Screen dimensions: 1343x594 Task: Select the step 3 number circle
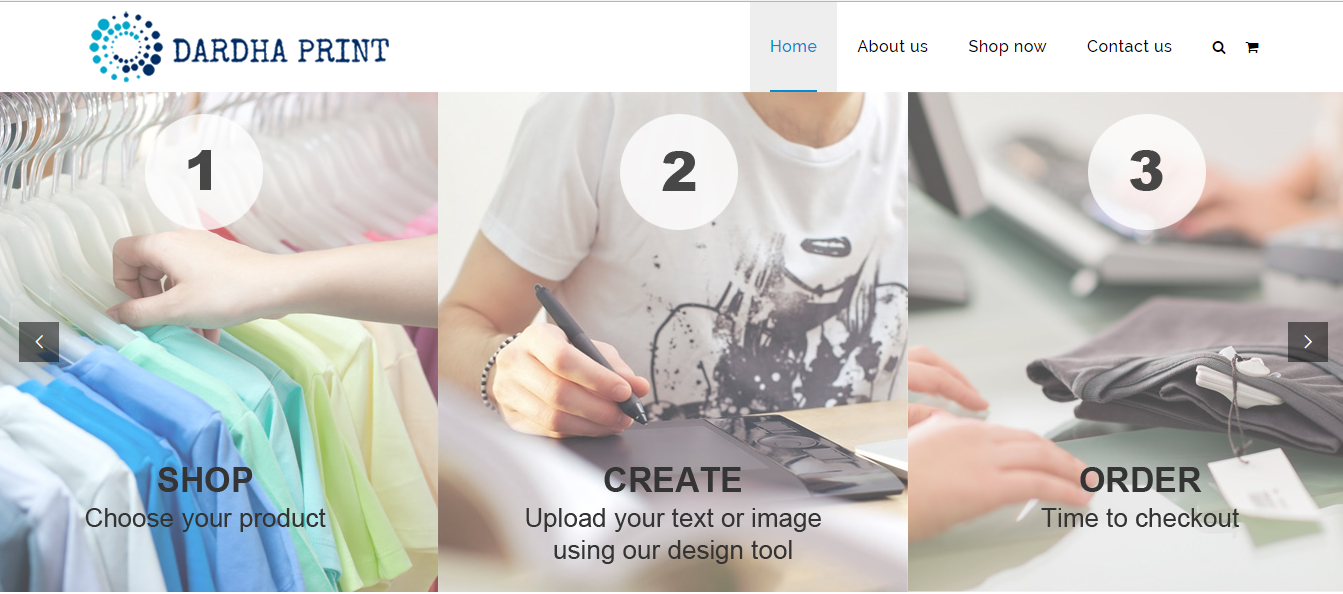[1146, 172]
